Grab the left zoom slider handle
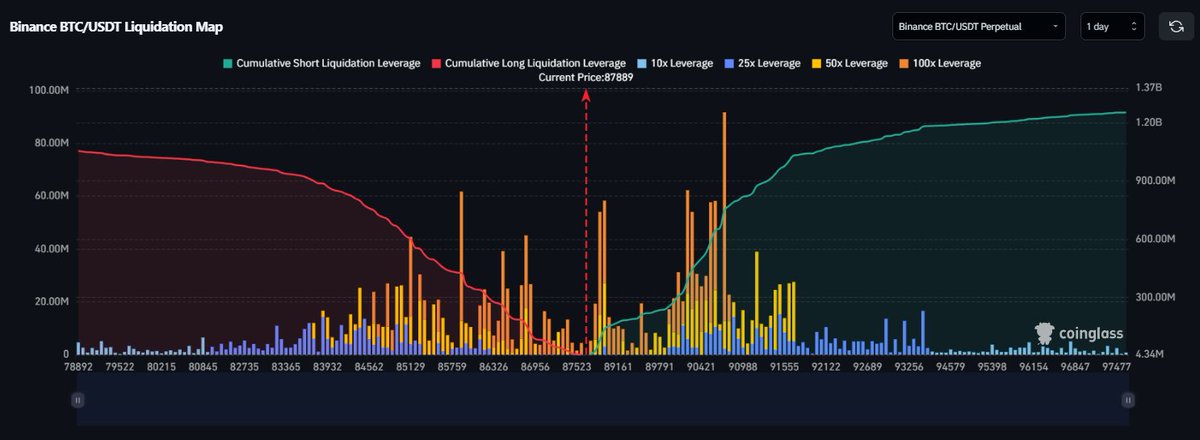 point(77,399)
